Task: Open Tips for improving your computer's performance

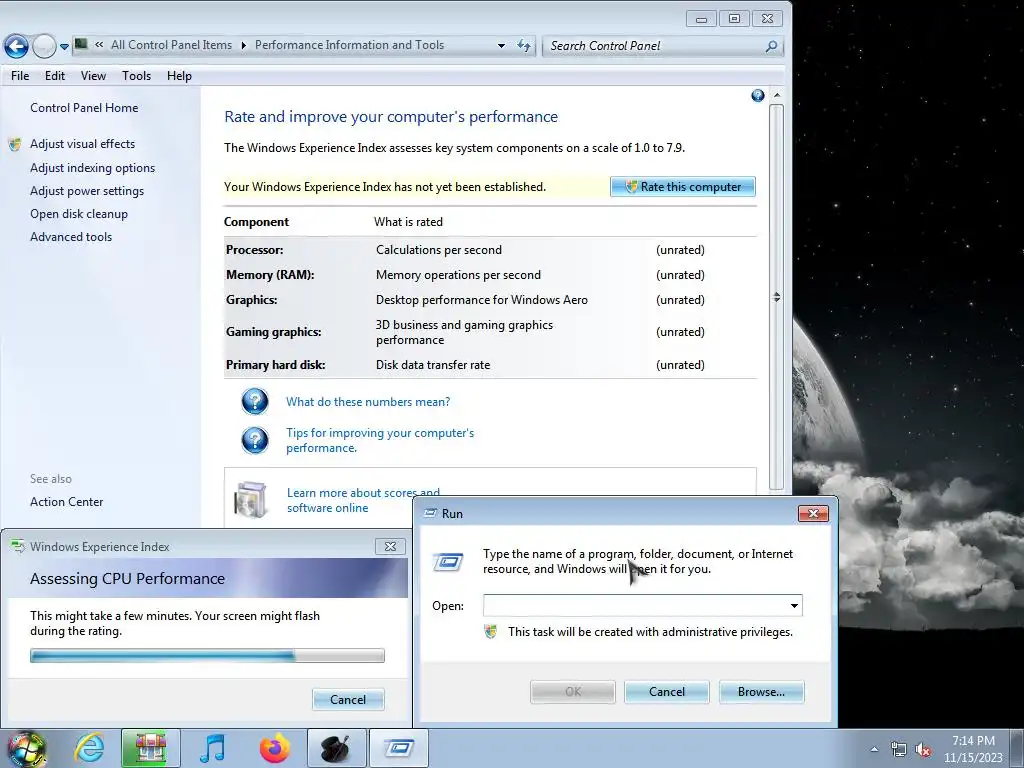Action: [380, 440]
